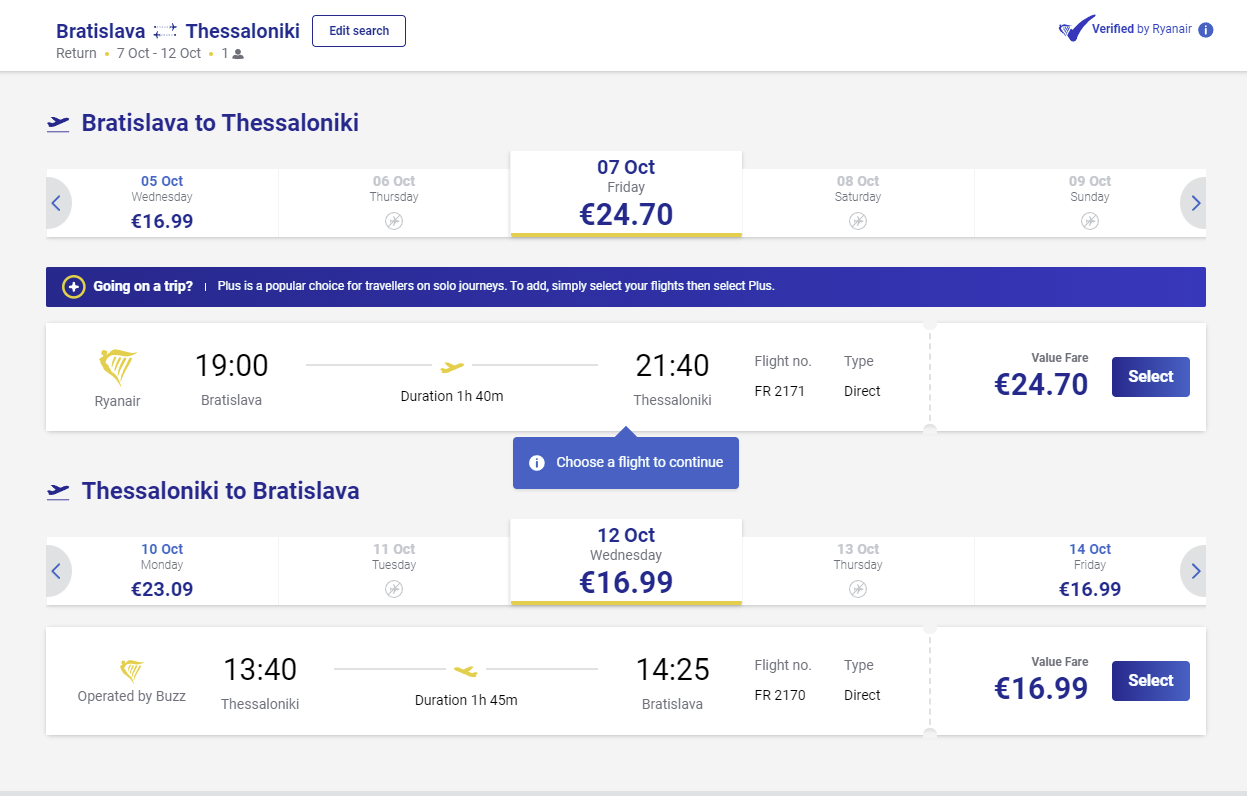1247x796 pixels.
Task: Select the €16.99 return Value Fare
Action: coord(1150,681)
